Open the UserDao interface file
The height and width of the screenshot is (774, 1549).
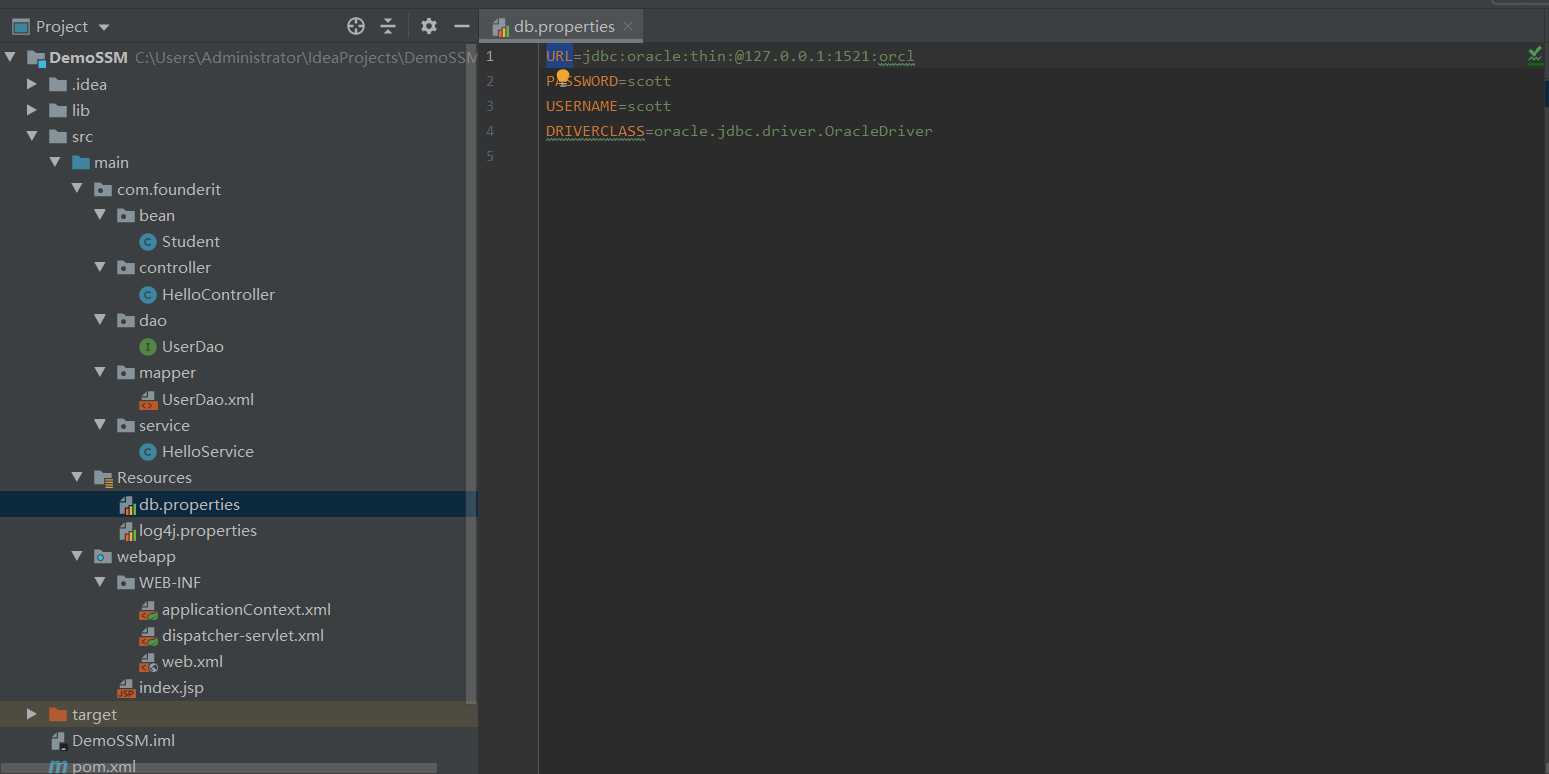[x=192, y=347]
